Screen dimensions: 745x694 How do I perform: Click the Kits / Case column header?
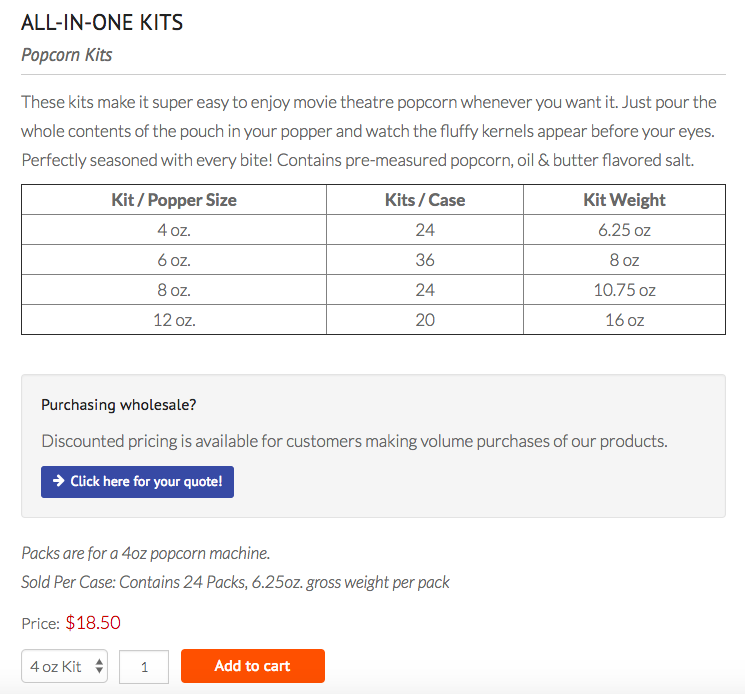(x=424, y=200)
